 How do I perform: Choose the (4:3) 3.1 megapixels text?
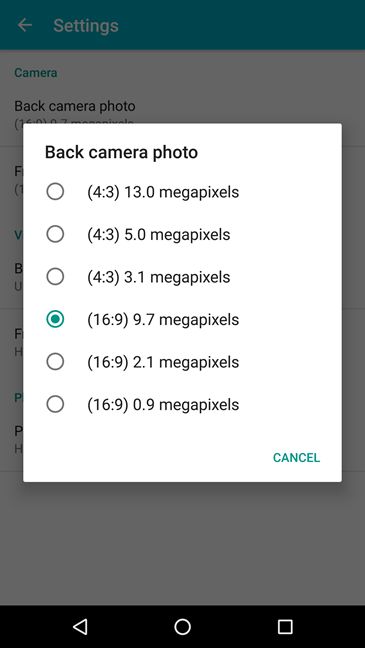159,277
